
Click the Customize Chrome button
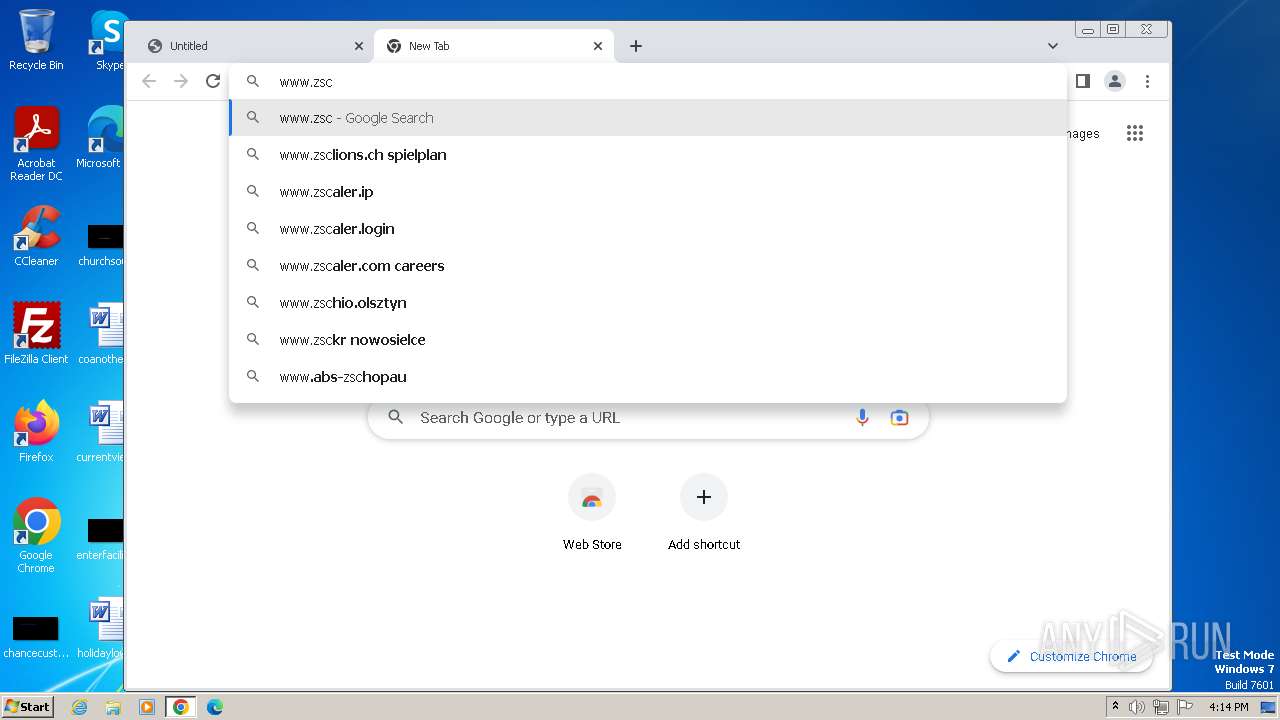[1071, 656]
